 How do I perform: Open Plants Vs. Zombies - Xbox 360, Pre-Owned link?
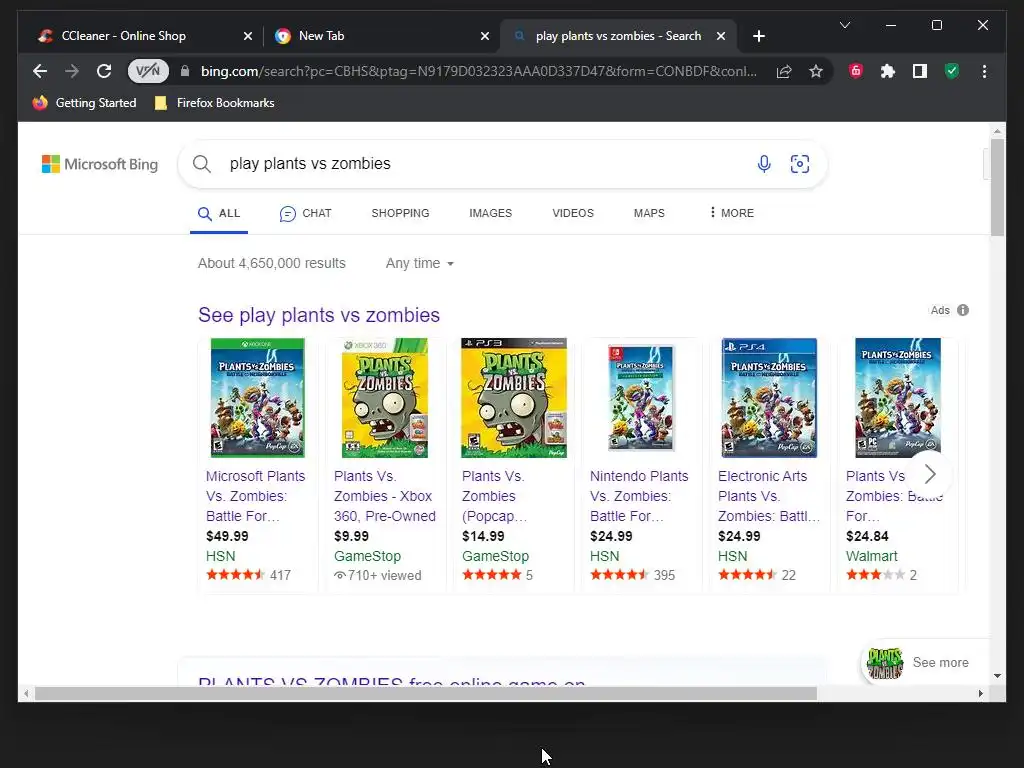point(385,496)
